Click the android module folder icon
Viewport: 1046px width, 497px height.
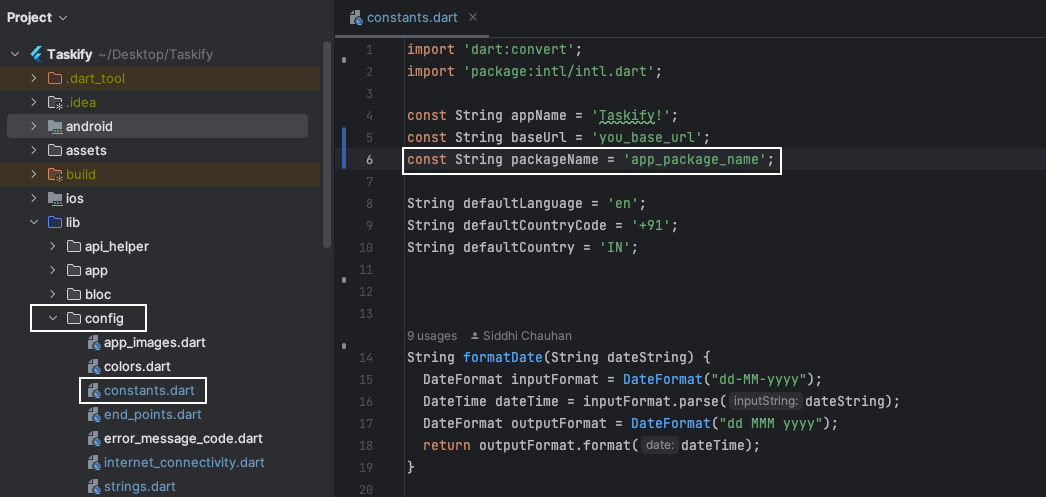[x=55, y=126]
